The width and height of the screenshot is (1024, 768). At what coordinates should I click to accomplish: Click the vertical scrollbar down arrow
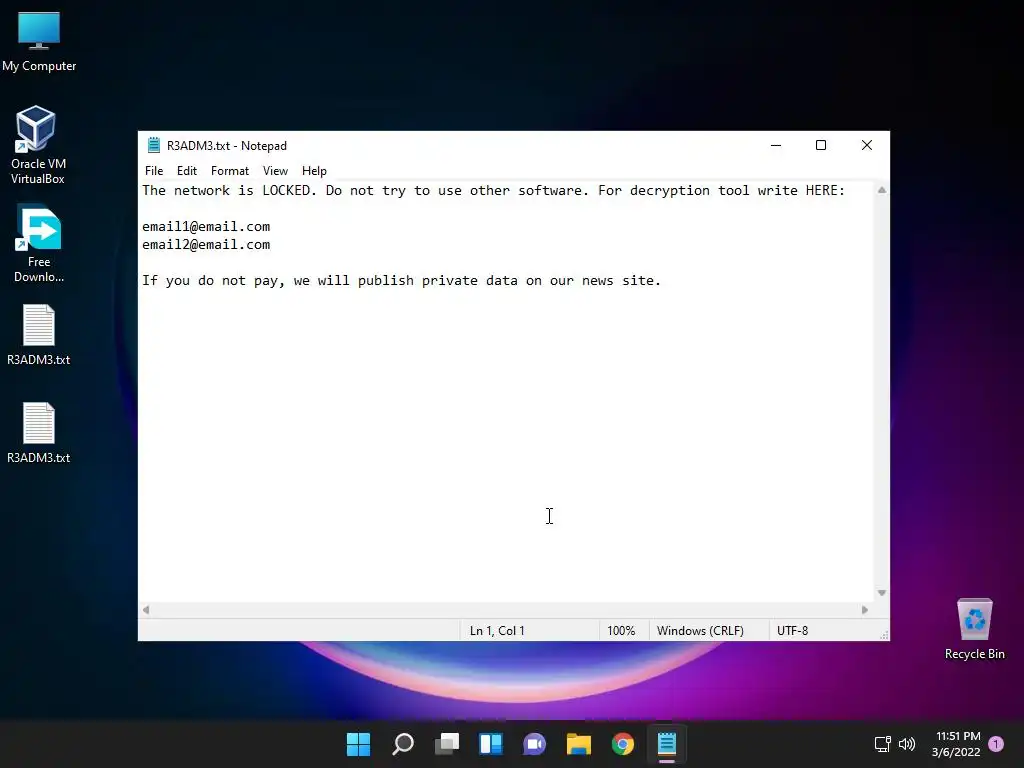pos(882,593)
